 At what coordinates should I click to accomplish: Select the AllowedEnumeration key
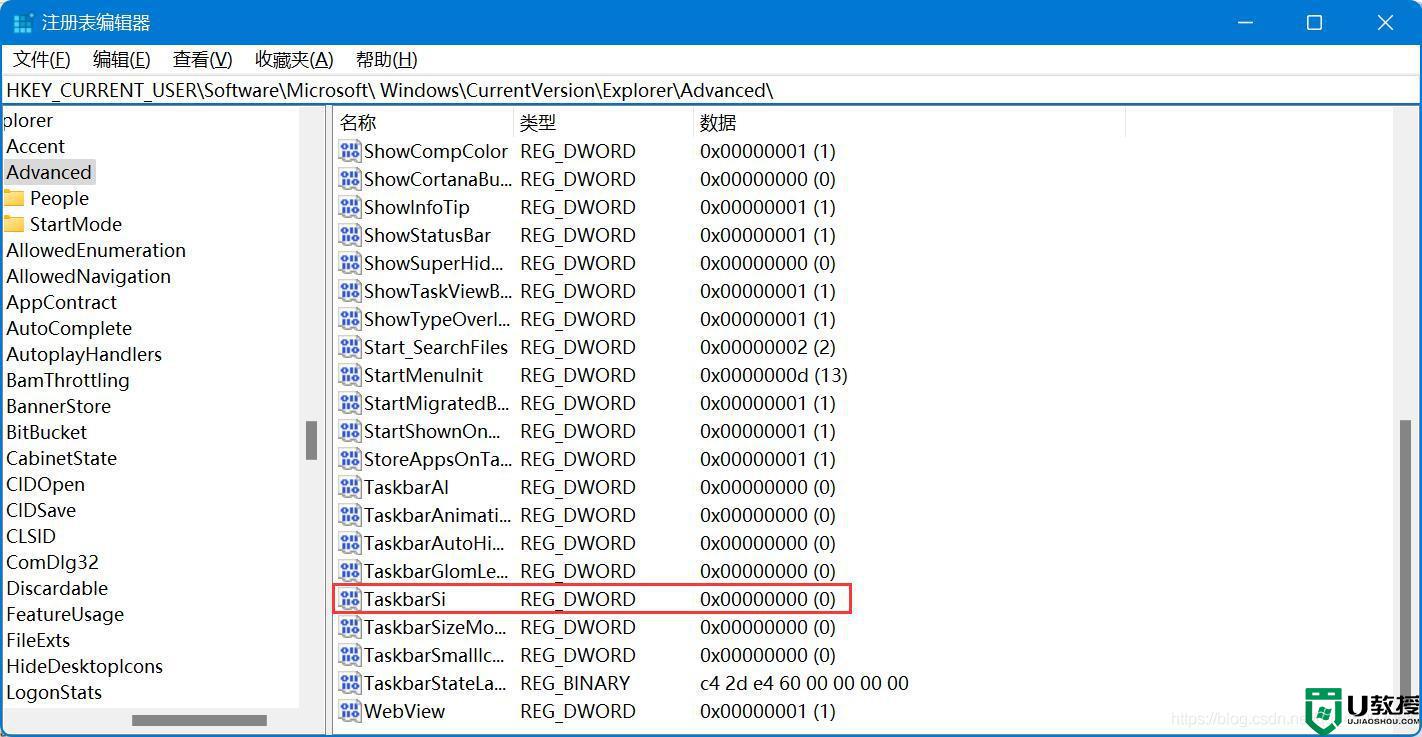tap(96, 250)
